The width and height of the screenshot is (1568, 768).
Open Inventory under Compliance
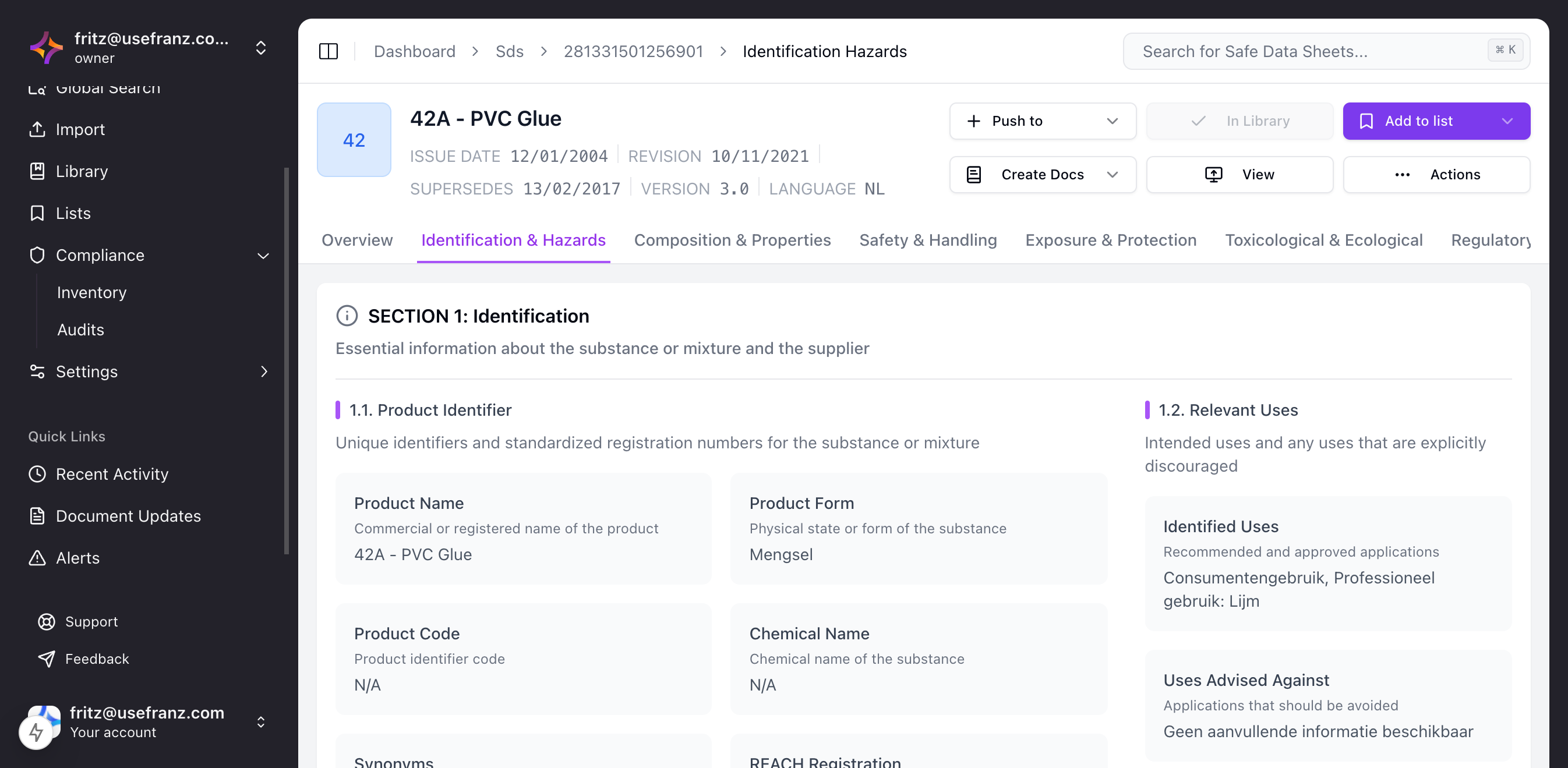tap(91, 292)
